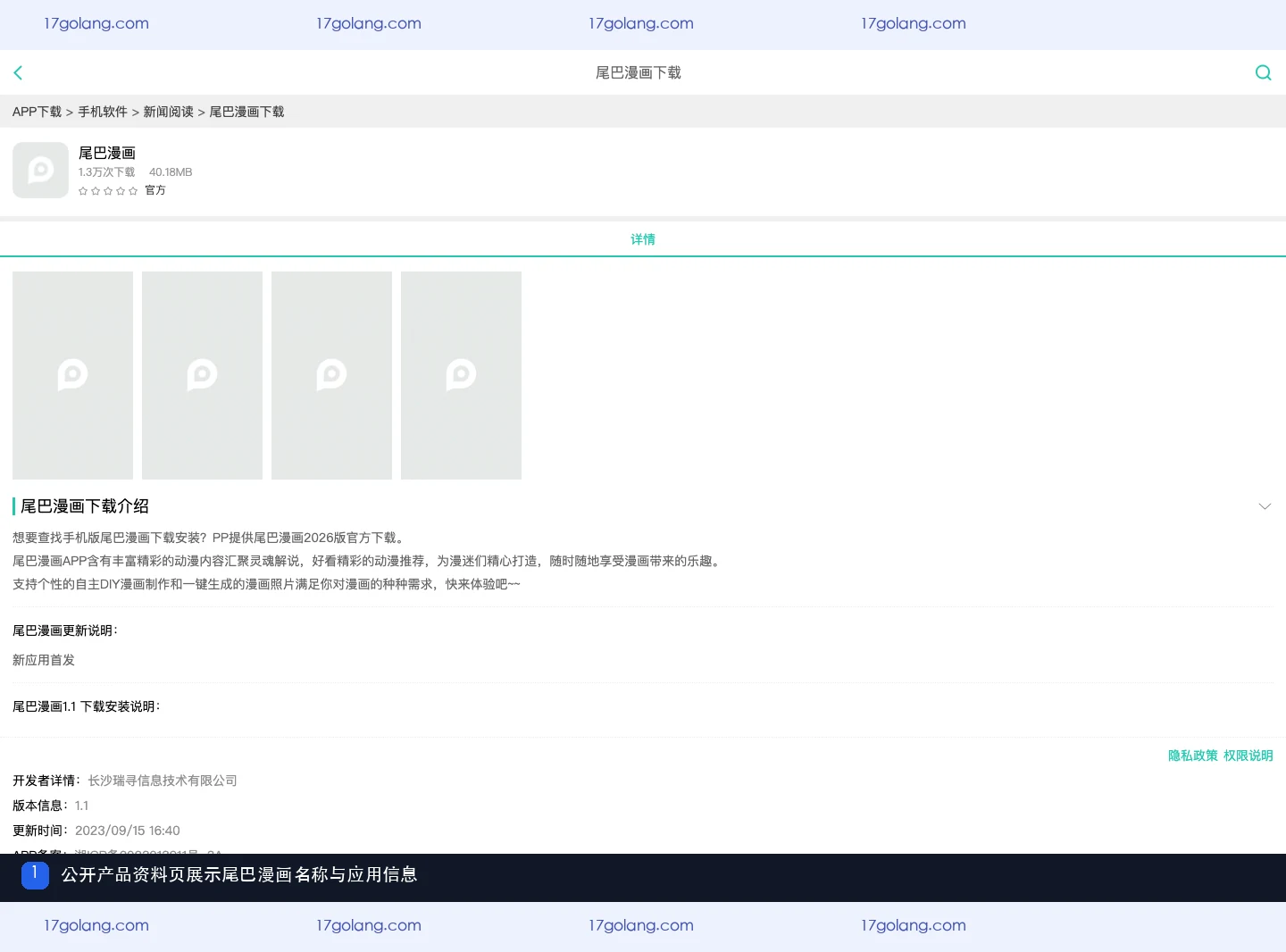Click the 40.18MB file size text
Screen dimensions: 1286x952
coord(171,172)
